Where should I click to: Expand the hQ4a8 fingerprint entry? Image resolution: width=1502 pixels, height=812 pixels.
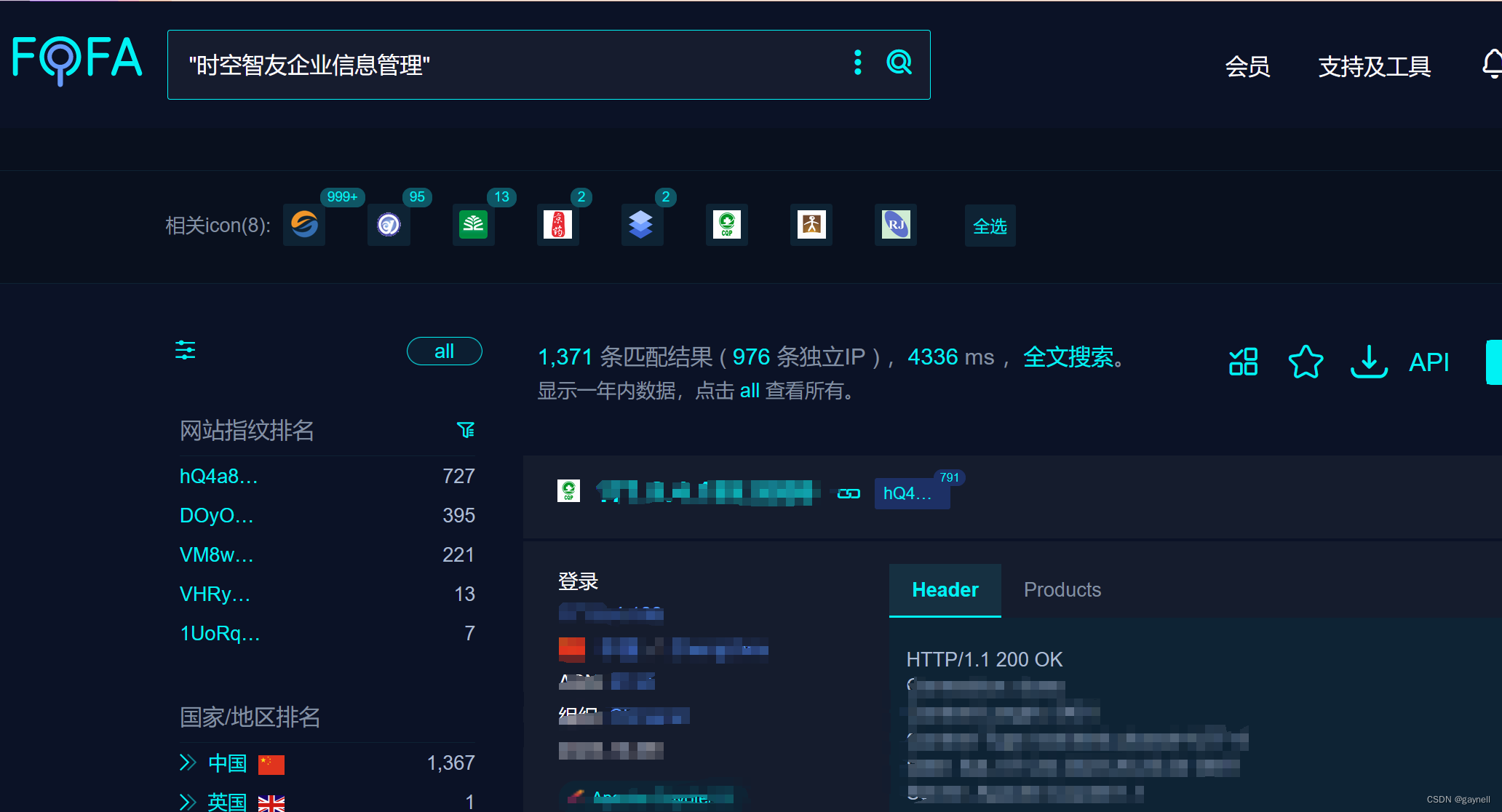coord(217,477)
